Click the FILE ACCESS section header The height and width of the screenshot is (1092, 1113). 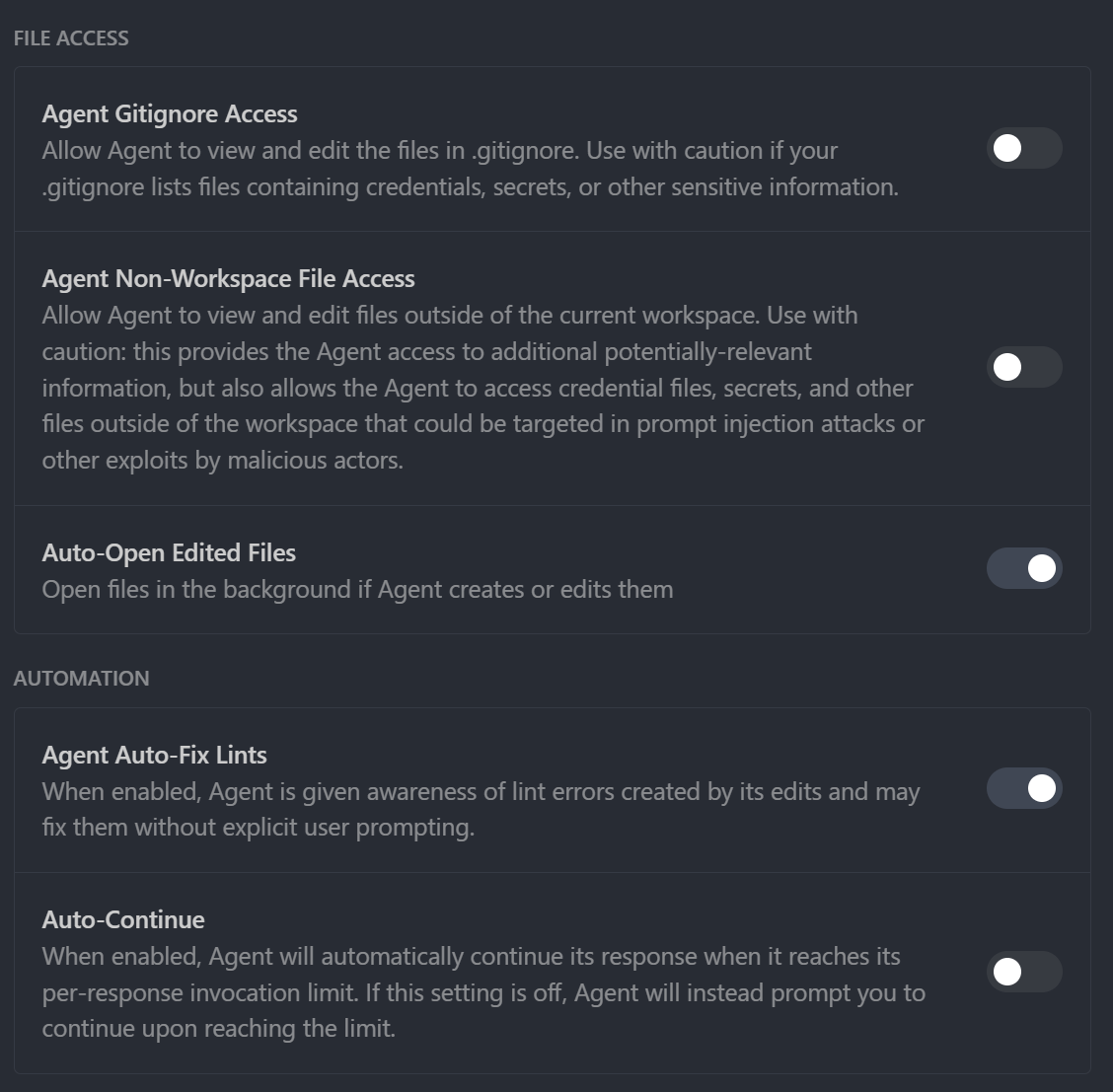point(71,37)
